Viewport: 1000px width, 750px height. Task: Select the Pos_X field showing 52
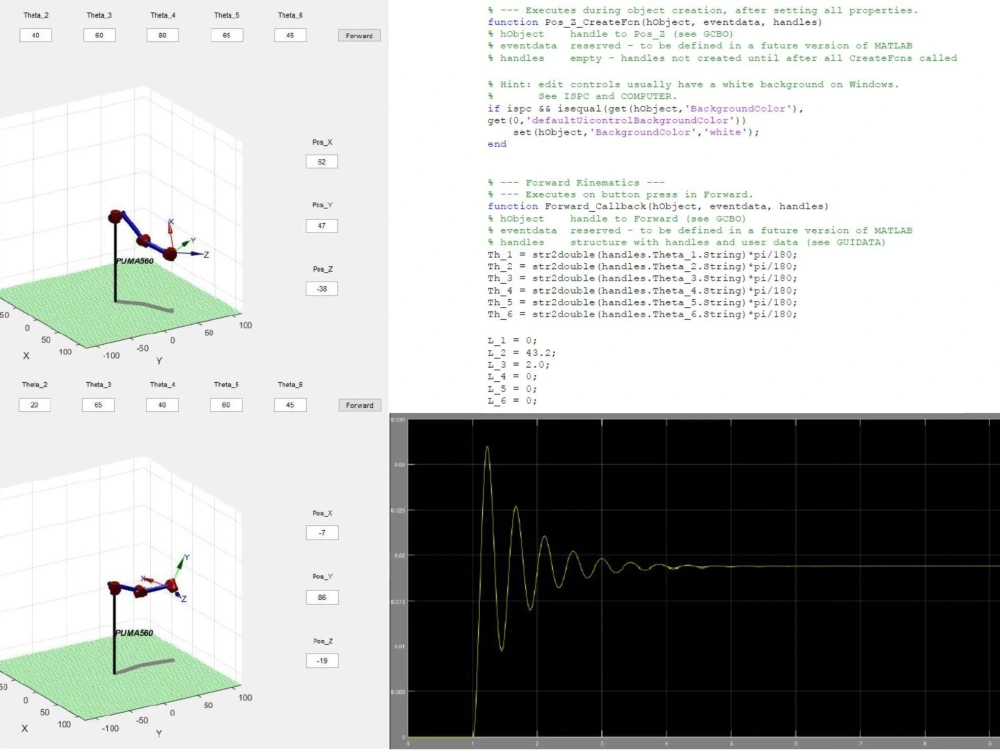pyautogui.click(x=321, y=161)
